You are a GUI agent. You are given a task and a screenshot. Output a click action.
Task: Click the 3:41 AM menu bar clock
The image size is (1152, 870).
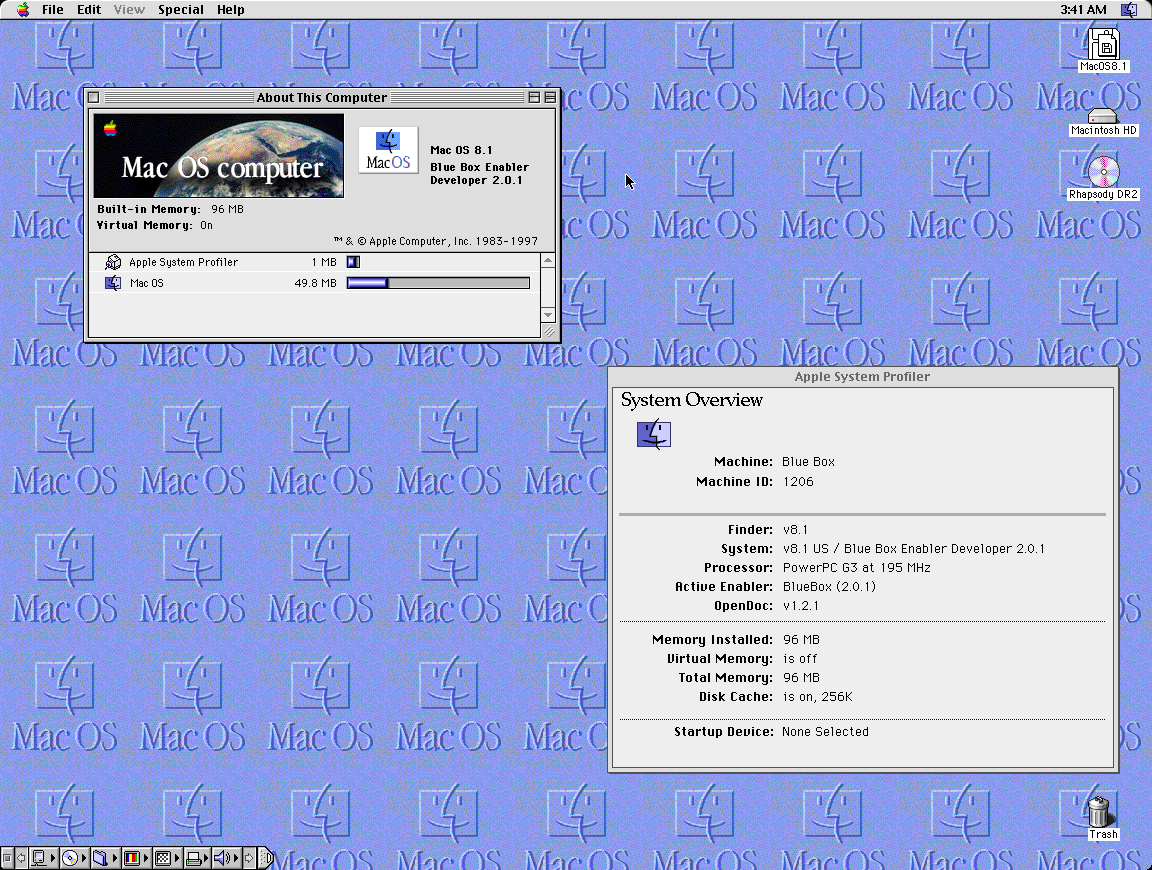(1083, 10)
